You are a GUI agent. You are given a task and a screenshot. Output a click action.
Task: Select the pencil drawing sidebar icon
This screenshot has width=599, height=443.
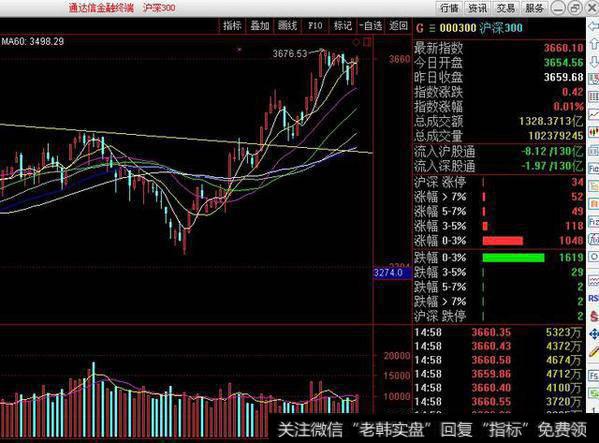coord(594,352)
